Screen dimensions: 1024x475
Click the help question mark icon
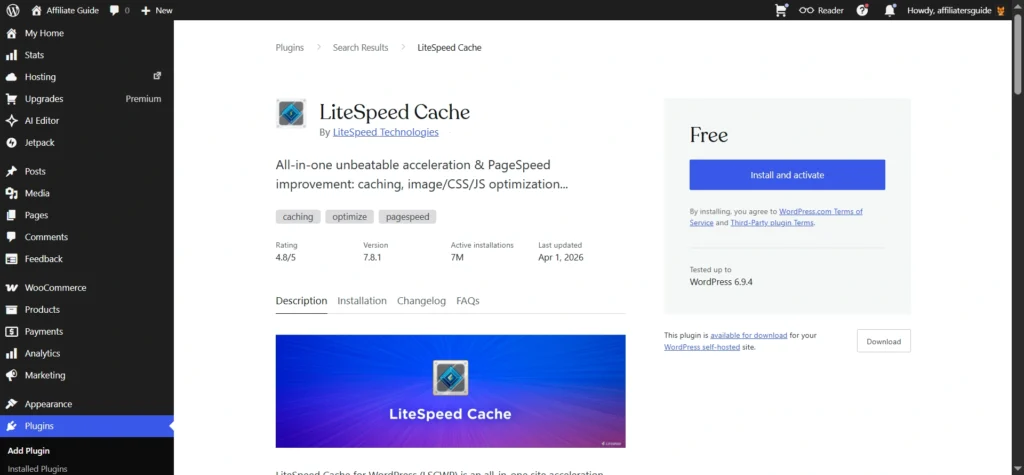pyautogui.click(x=863, y=10)
